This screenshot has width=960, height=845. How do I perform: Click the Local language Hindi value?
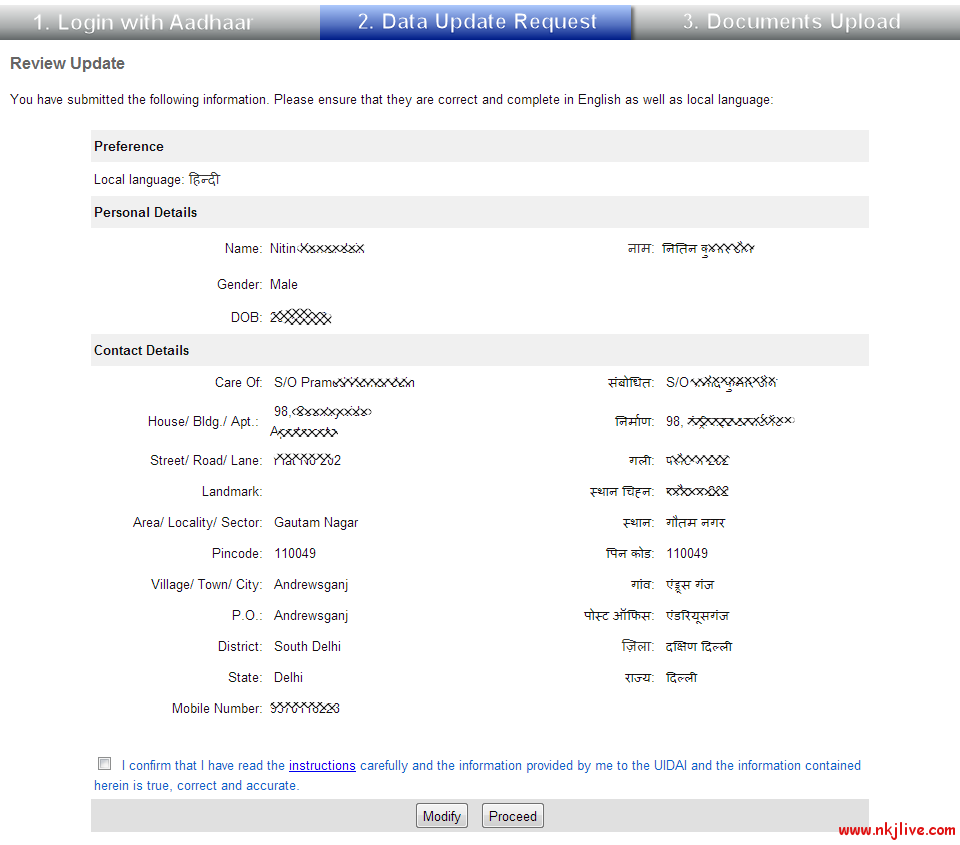click(204, 179)
